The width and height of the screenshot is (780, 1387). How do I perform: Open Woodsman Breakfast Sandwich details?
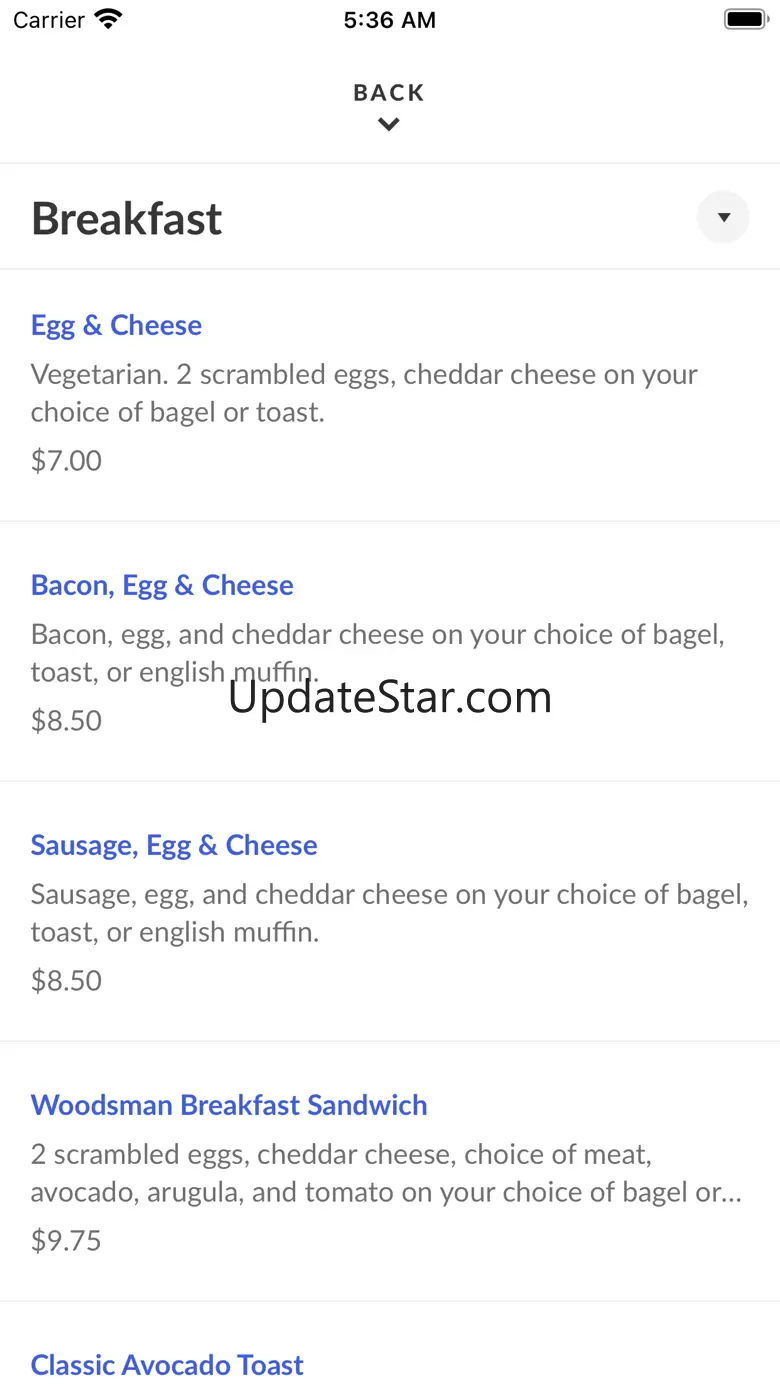[229, 1105]
